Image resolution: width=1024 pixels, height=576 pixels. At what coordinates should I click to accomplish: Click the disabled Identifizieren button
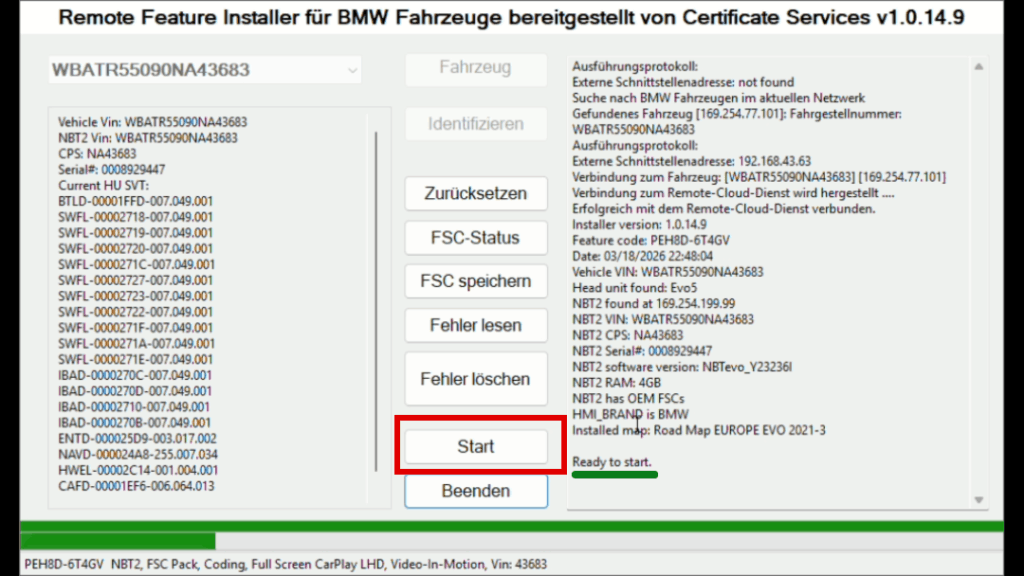click(476, 124)
